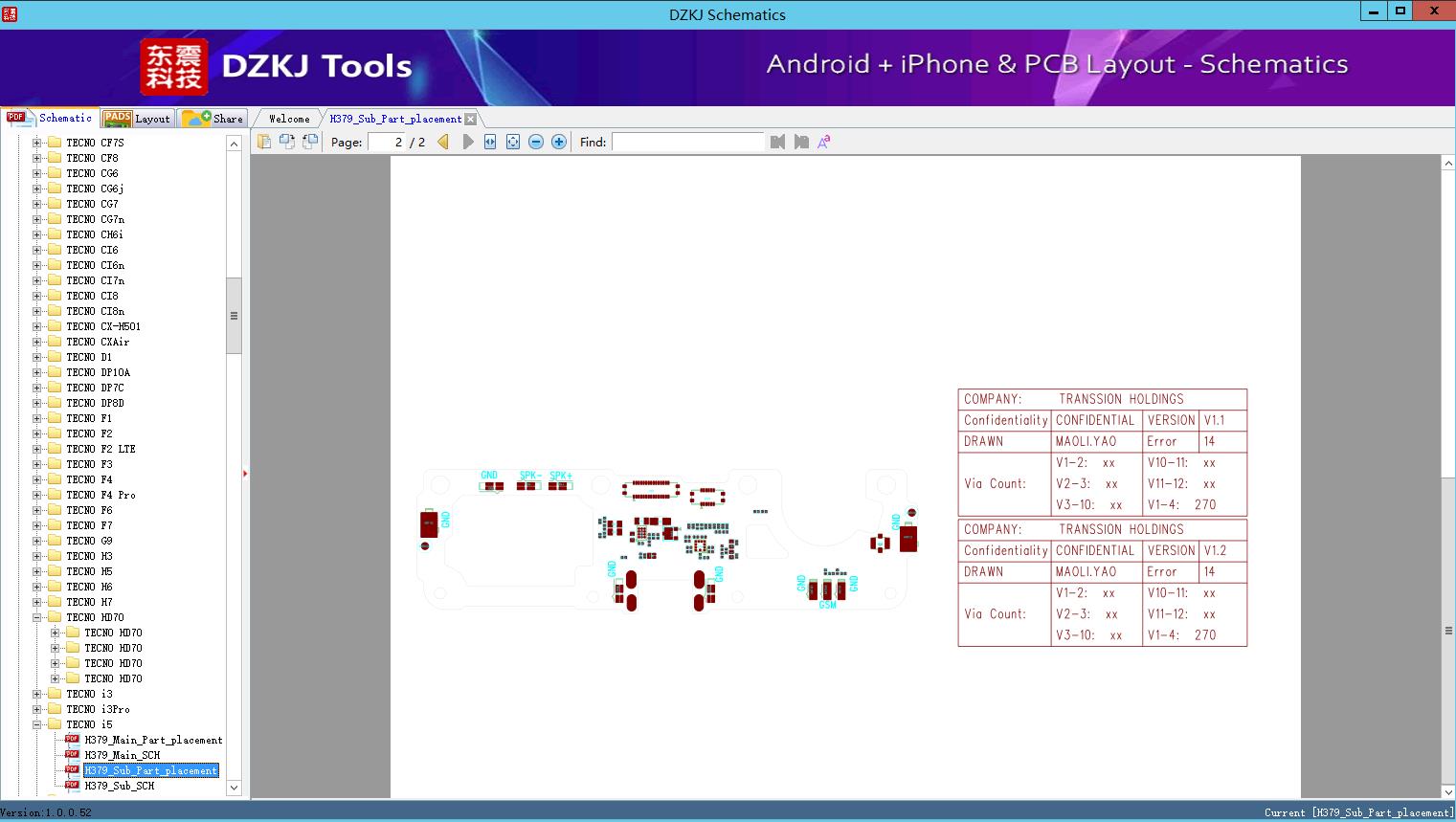Collapse the TECNO HD70 parent folder
The height and width of the screenshot is (822, 1456).
(37, 617)
